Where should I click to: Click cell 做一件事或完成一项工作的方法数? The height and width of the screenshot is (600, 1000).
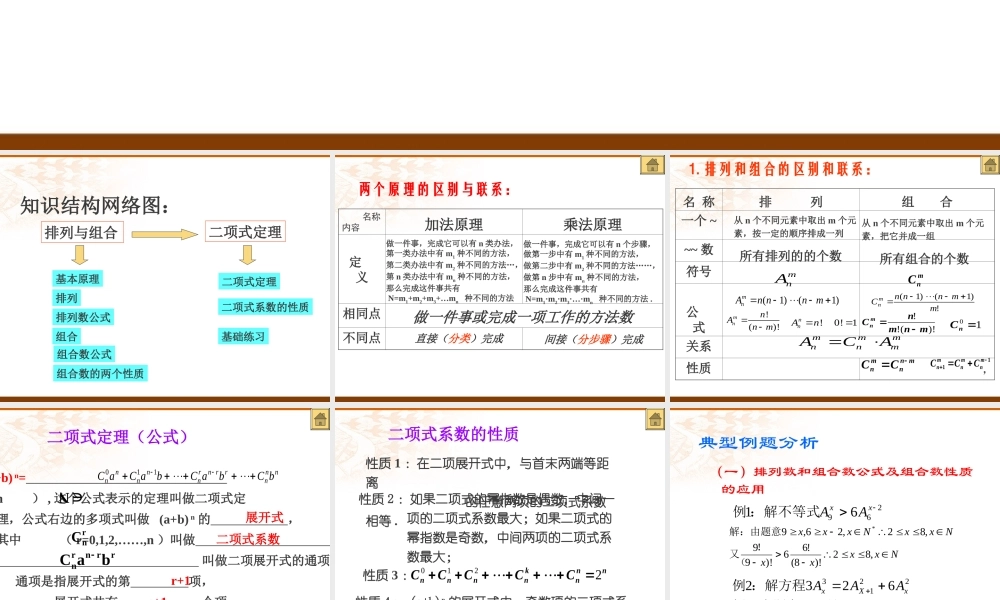point(524,316)
